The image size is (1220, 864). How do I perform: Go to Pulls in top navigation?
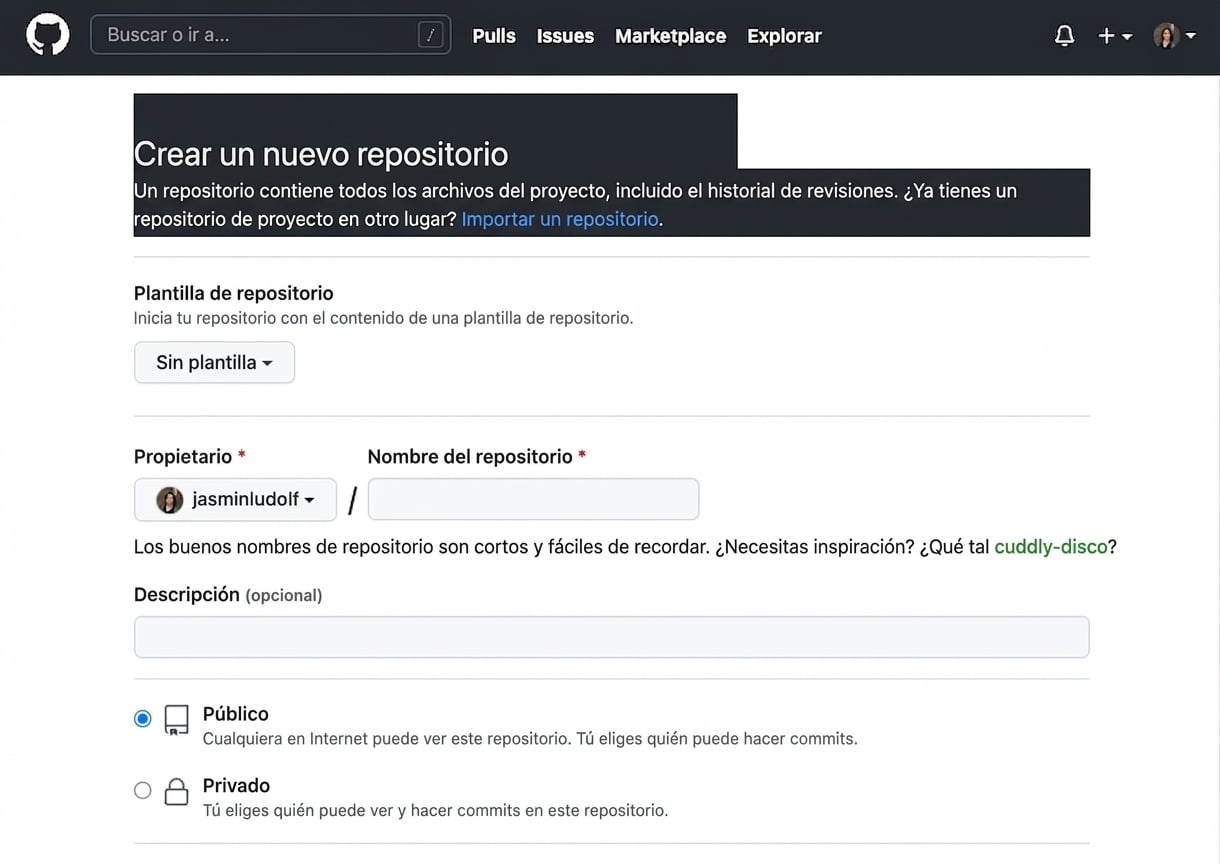pyautogui.click(x=494, y=36)
